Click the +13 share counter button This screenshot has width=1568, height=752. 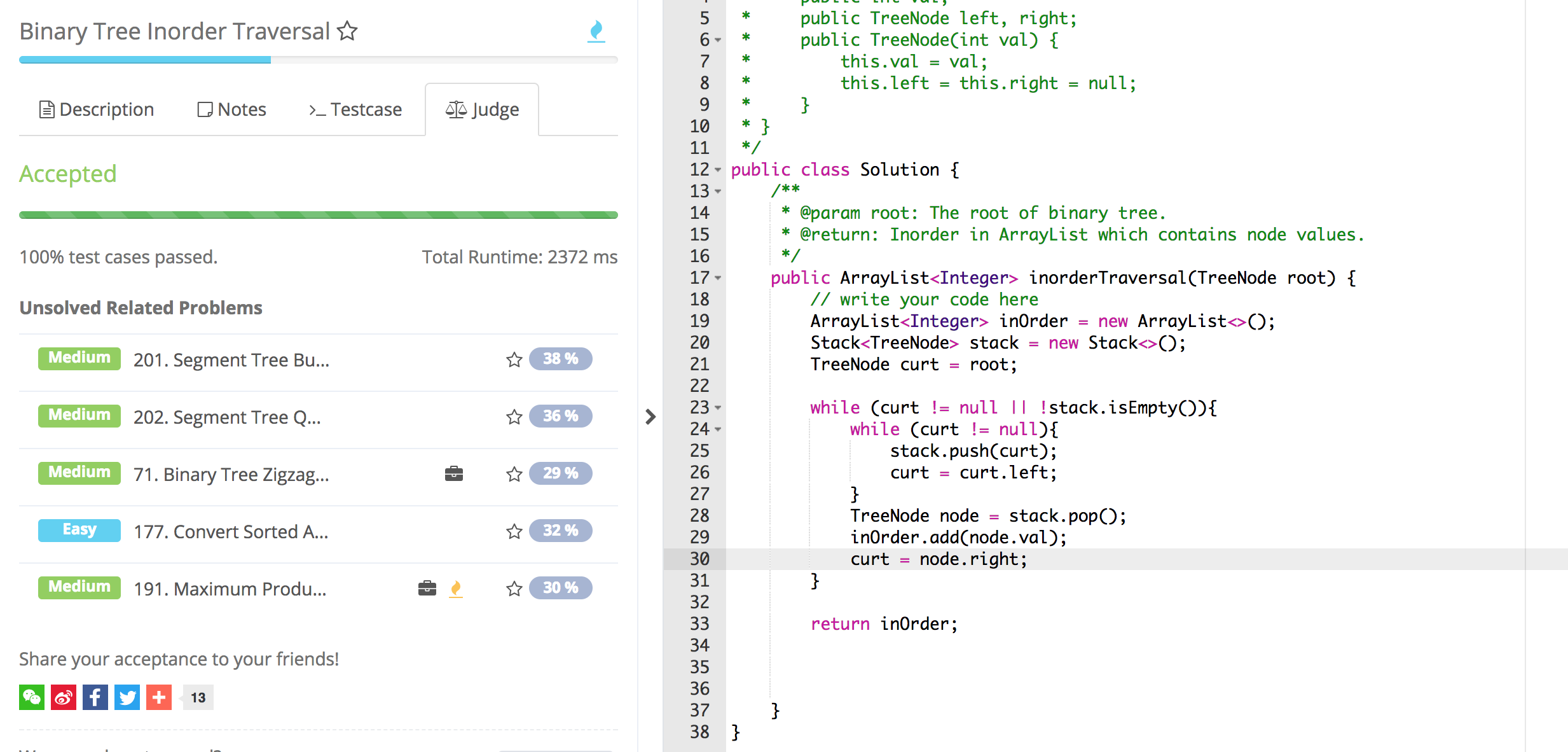196,697
